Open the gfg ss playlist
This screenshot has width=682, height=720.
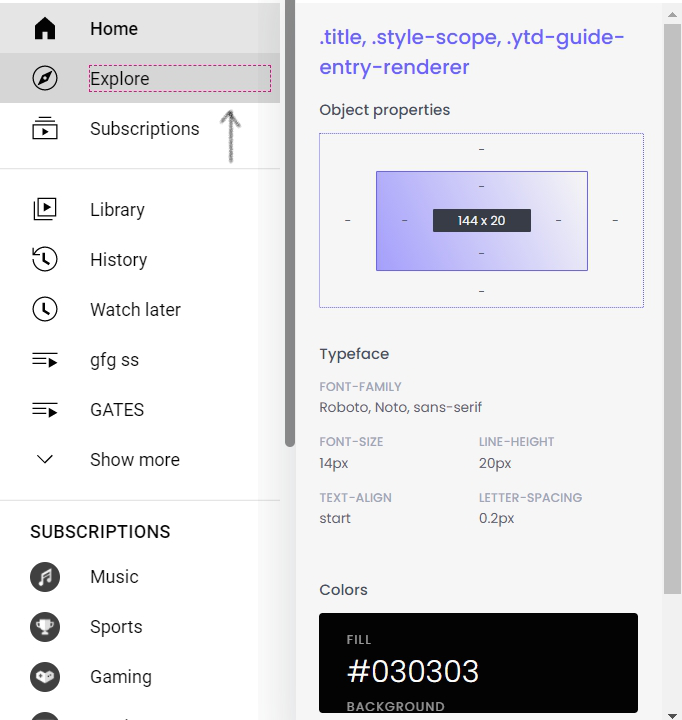[x=140, y=360]
